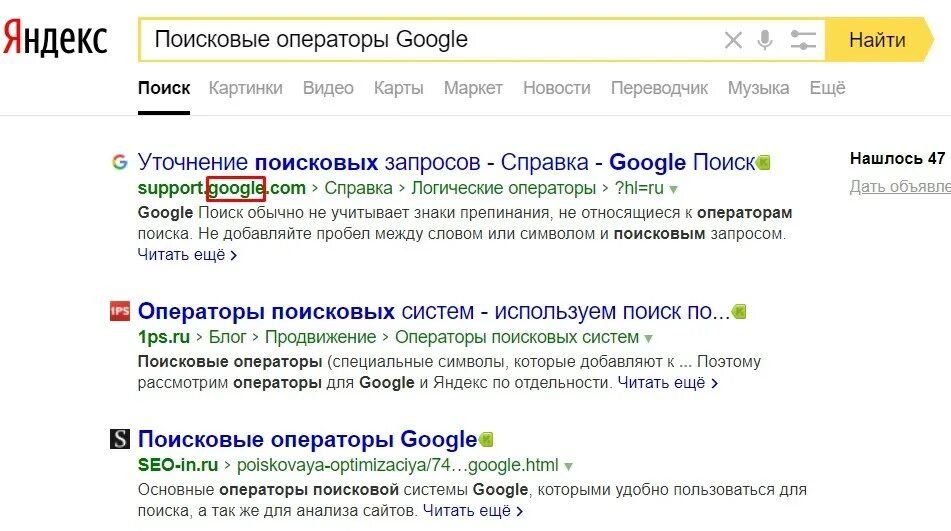Click the Google favicon beside the first result
This screenshot has height=531, width=951.
(x=119, y=162)
